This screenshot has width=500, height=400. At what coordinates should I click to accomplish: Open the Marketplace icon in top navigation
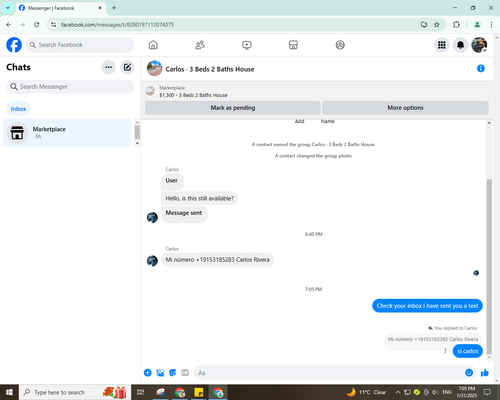pos(293,45)
